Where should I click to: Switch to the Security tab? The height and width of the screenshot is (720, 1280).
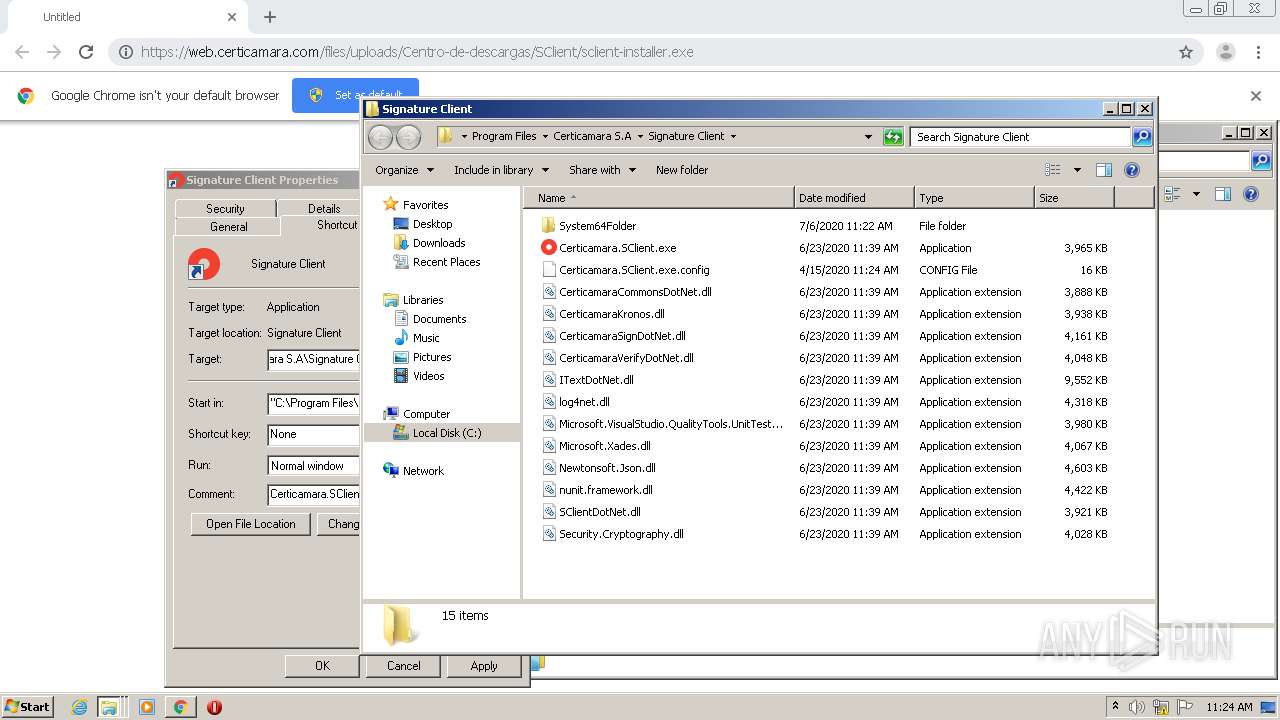coord(225,208)
